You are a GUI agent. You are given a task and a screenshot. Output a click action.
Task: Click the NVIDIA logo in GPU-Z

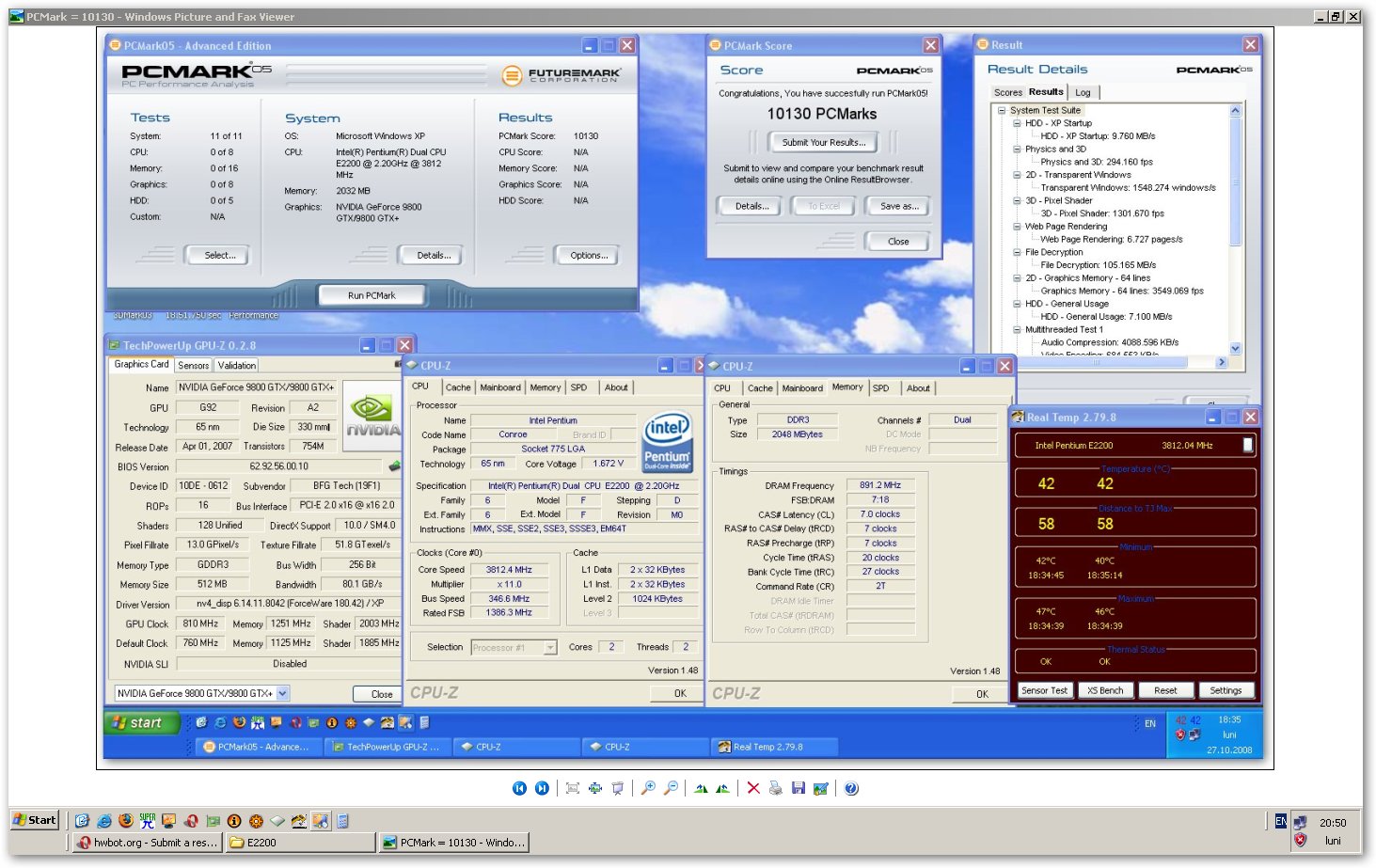(x=372, y=415)
